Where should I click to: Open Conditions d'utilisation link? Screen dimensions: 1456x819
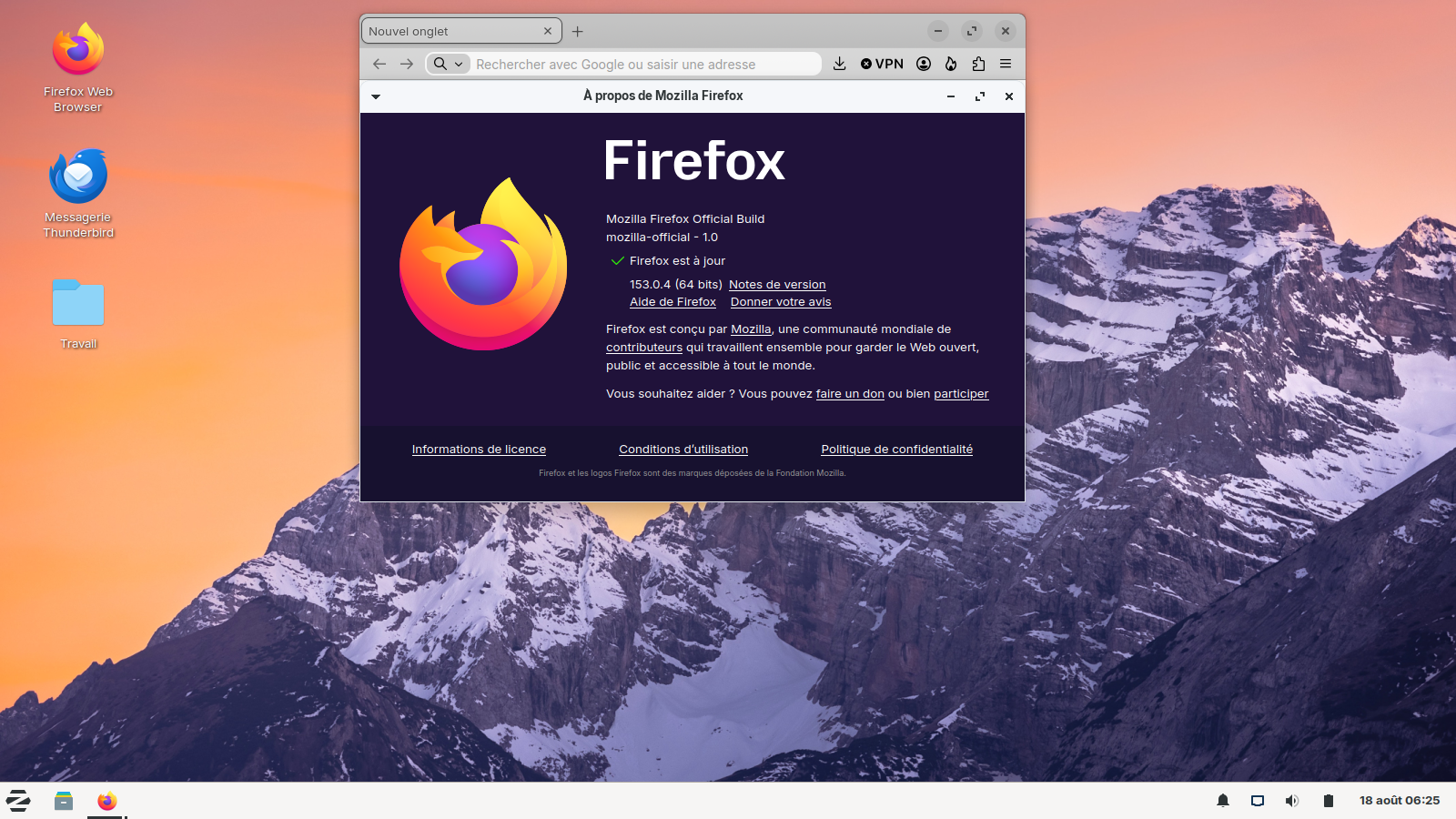(683, 450)
